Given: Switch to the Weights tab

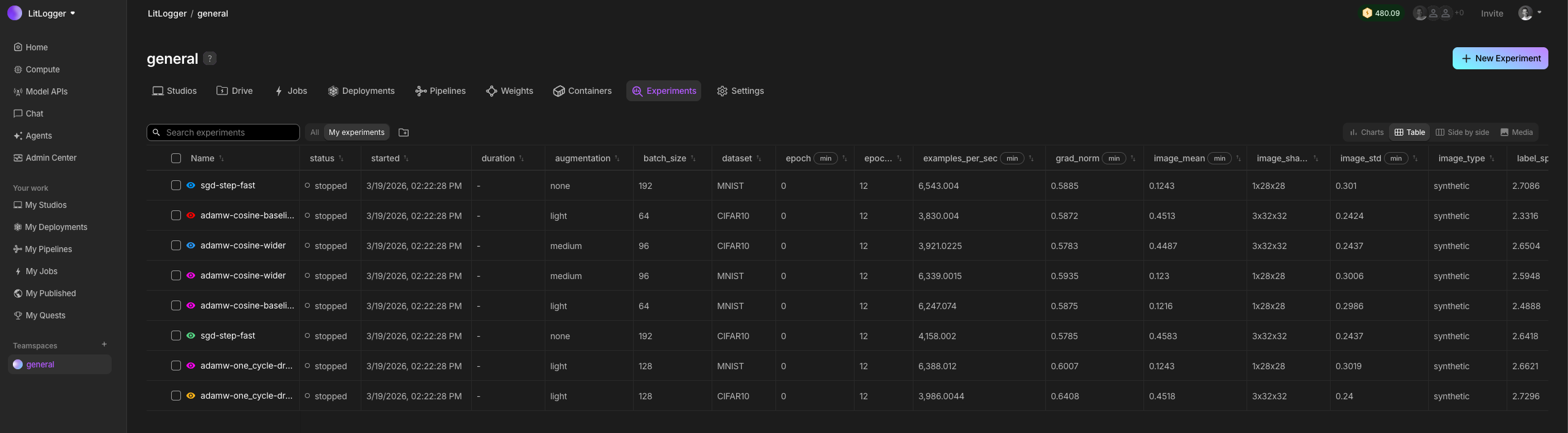Looking at the screenshot, I should (x=509, y=91).
